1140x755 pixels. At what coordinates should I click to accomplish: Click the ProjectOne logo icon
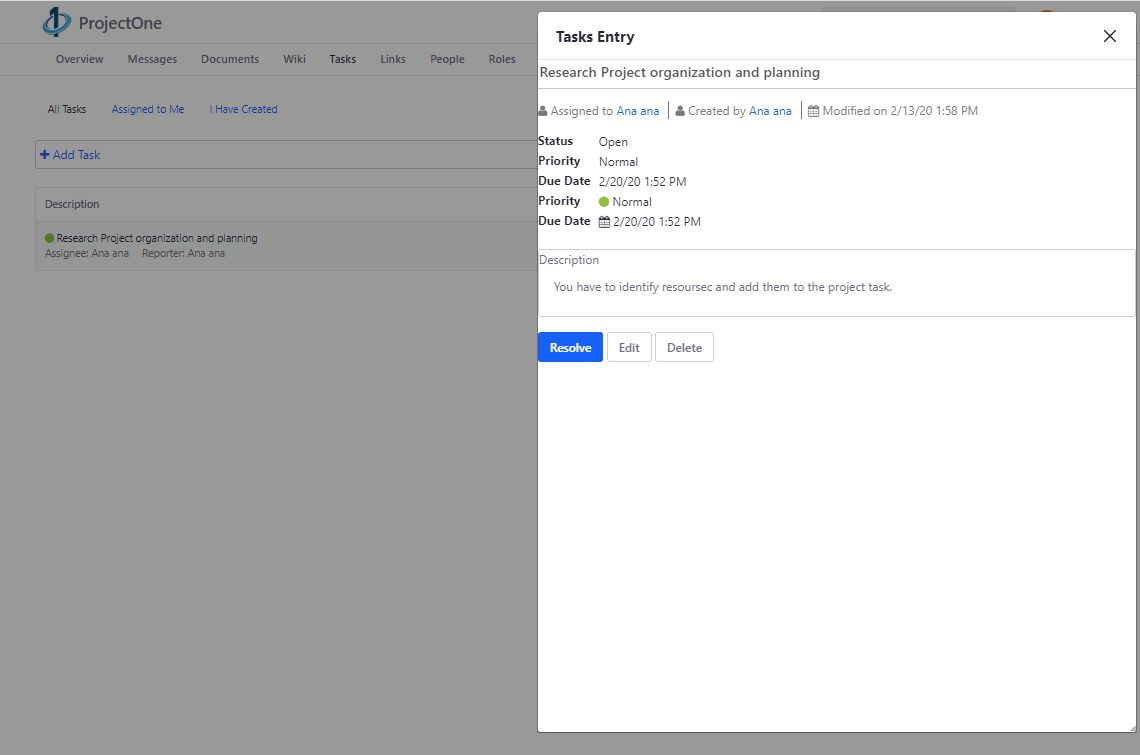[x=57, y=22]
